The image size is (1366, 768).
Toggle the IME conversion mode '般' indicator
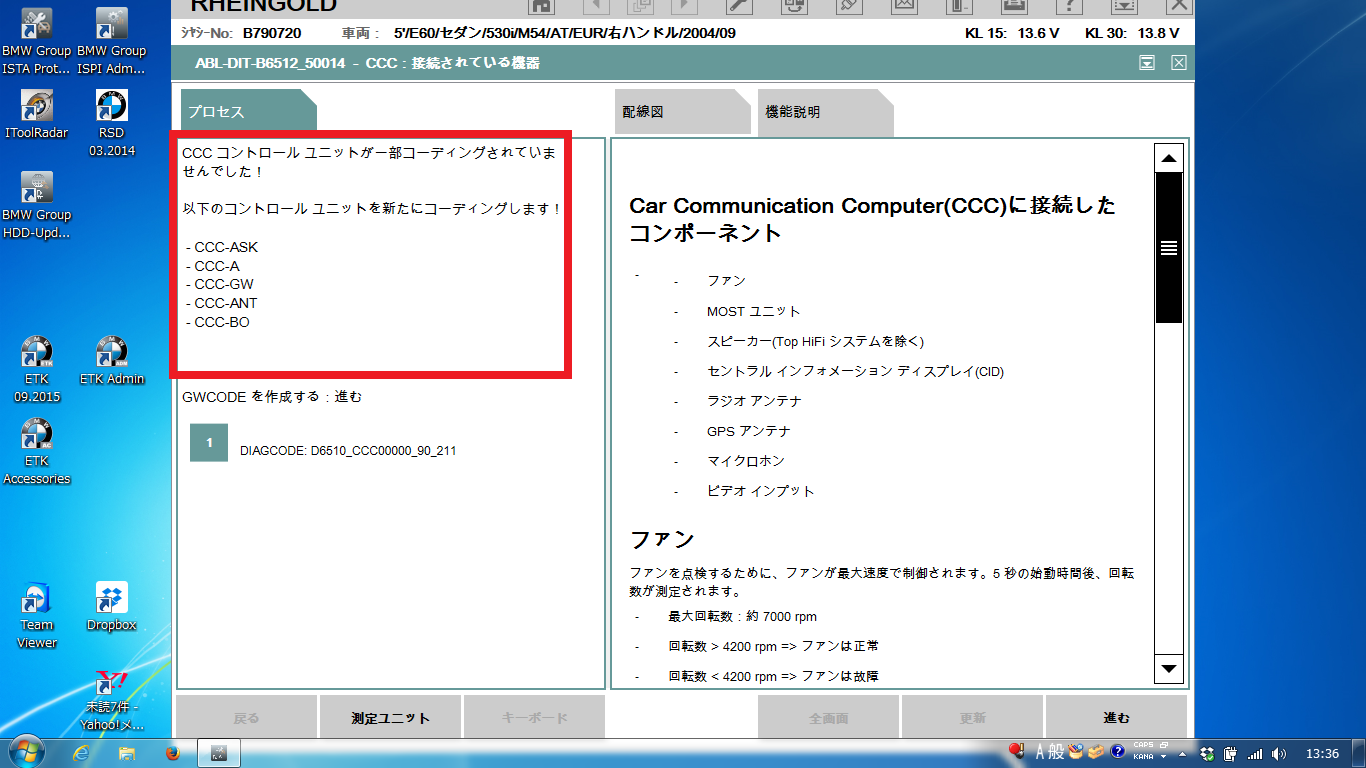[1056, 751]
